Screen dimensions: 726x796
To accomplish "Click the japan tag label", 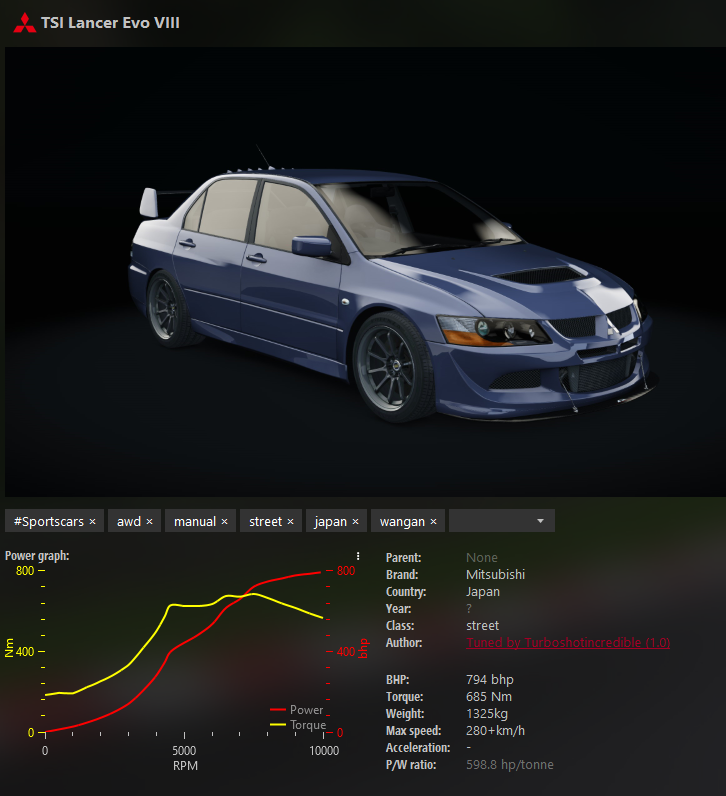I will (331, 522).
